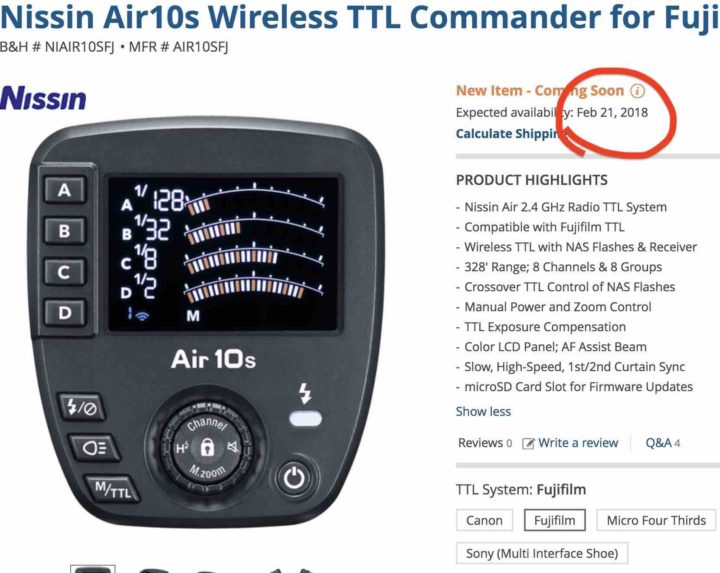Image resolution: width=720 pixels, height=573 pixels.
Task: Select the Canon TTL system option
Action: (484, 520)
